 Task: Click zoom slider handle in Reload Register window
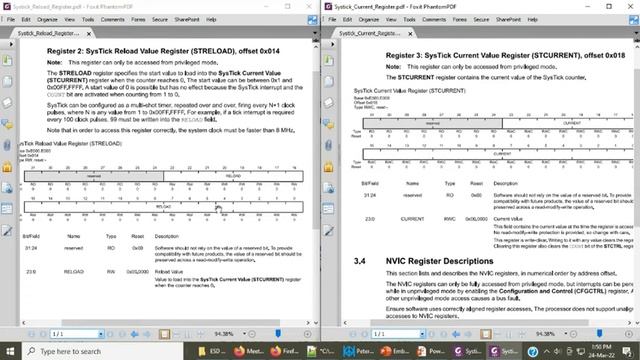tap(278, 333)
